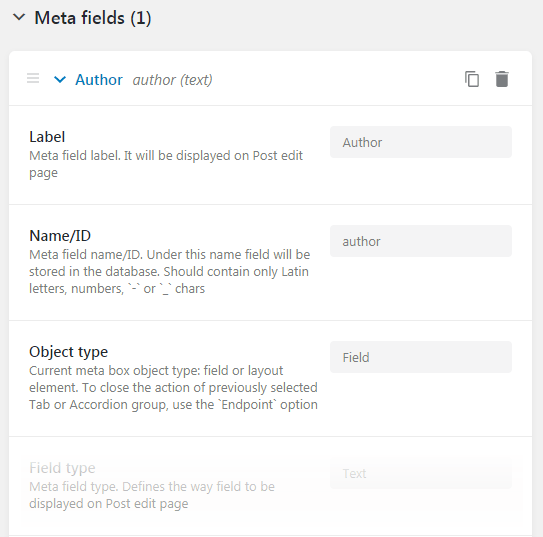Image resolution: width=543 pixels, height=537 pixels.
Task: Focus the Label input containing Author
Action: (421, 142)
